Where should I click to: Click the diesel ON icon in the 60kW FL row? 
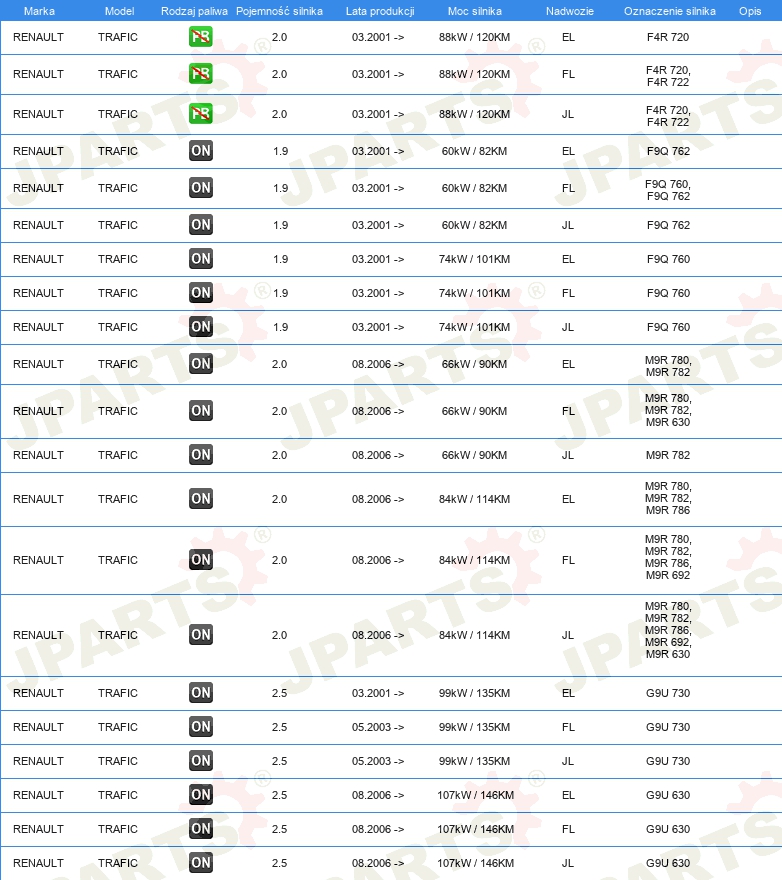pyautogui.click(x=200, y=188)
